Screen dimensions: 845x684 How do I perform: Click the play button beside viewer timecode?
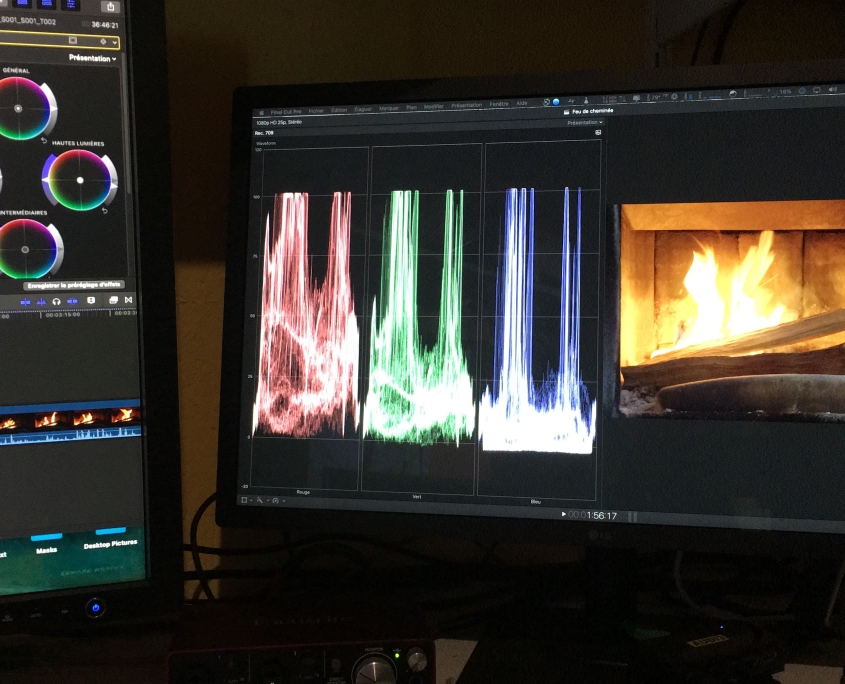click(564, 514)
